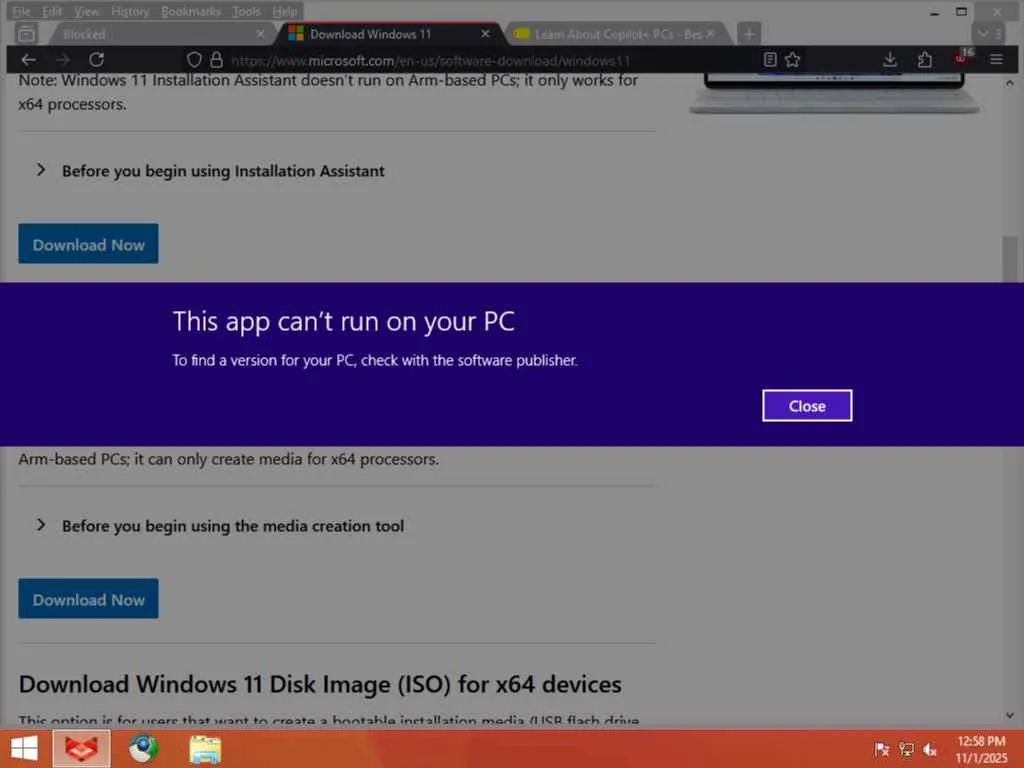Open the tracking protection shield icon
The image size is (1024, 768).
pos(194,60)
